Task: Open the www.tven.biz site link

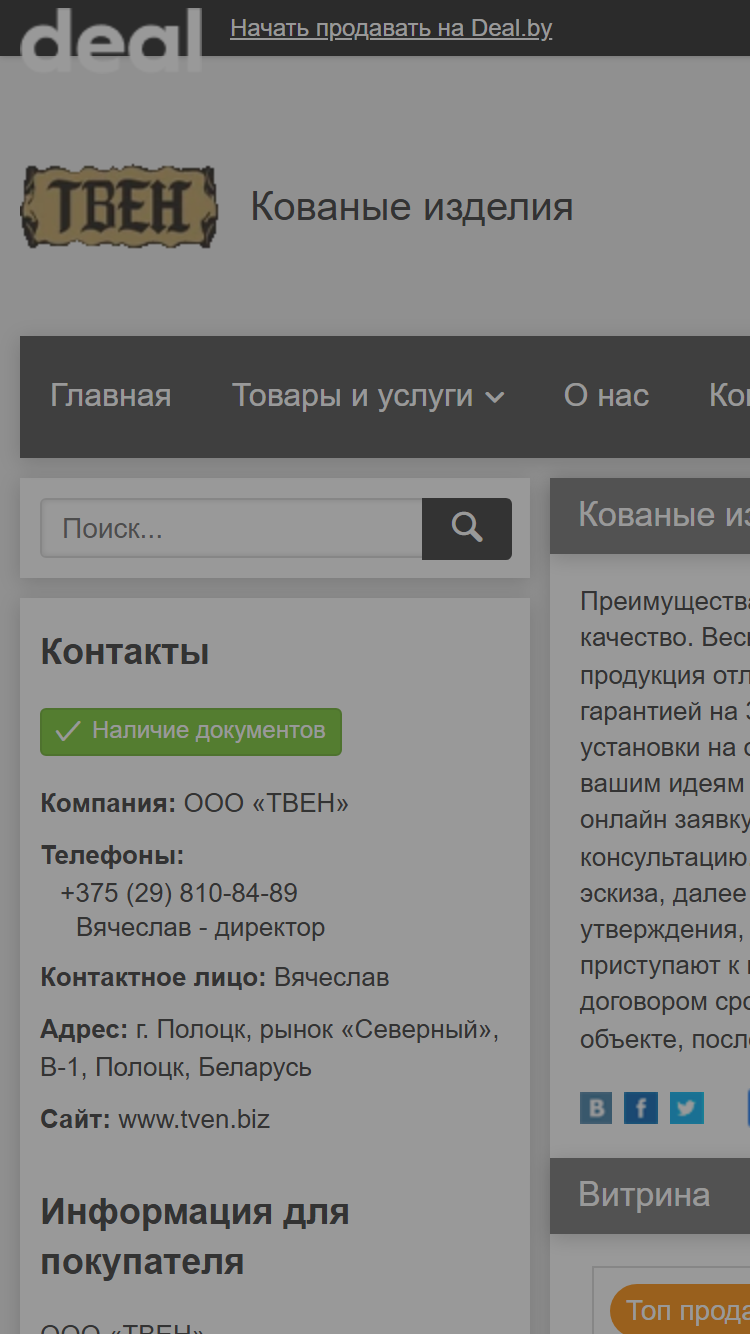Action: [194, 1118]
